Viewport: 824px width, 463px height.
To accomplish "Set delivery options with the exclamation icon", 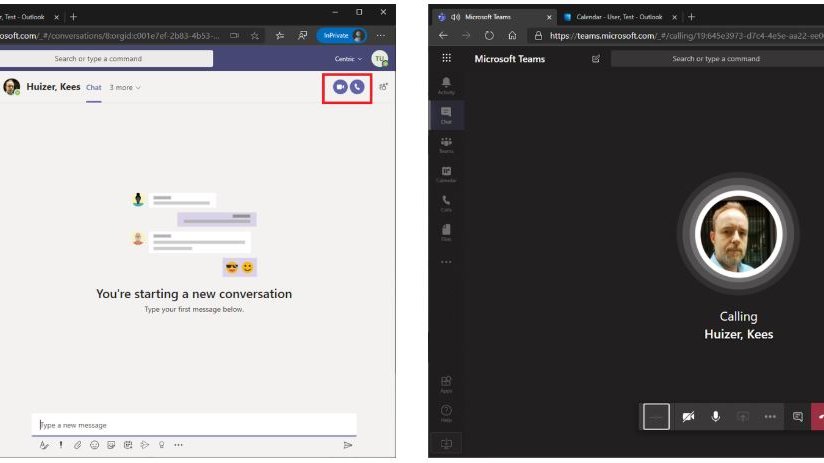I will [x=61, y=445].
